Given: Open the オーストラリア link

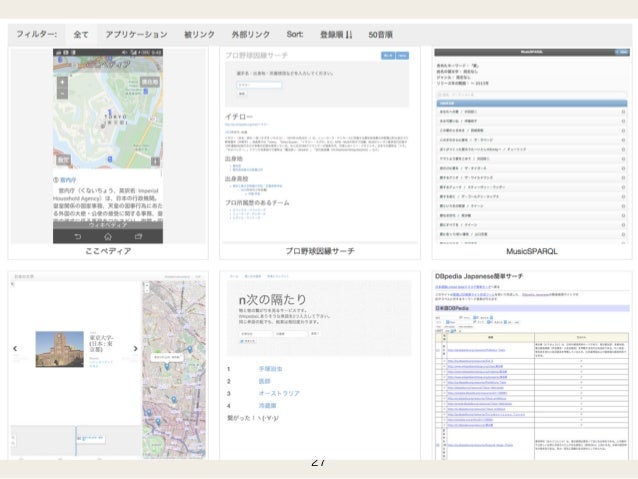Looking at the screenshot, I should coord(278,393).
